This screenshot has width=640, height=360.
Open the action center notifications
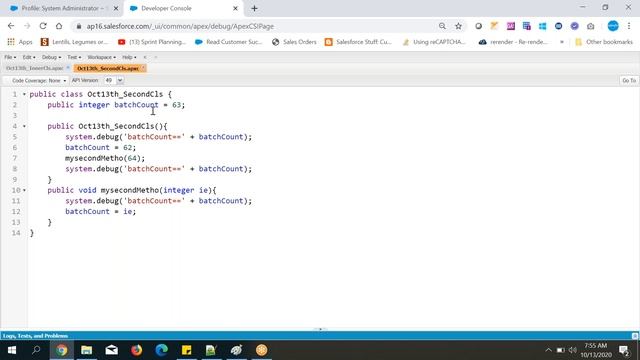pos(624,350)
